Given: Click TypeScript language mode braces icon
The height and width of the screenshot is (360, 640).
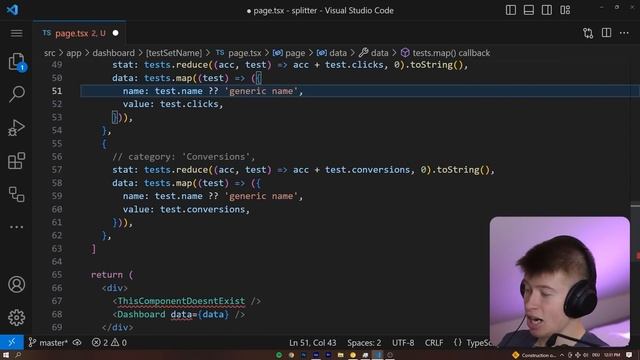Looking at the screenshot, I should 458,342.
